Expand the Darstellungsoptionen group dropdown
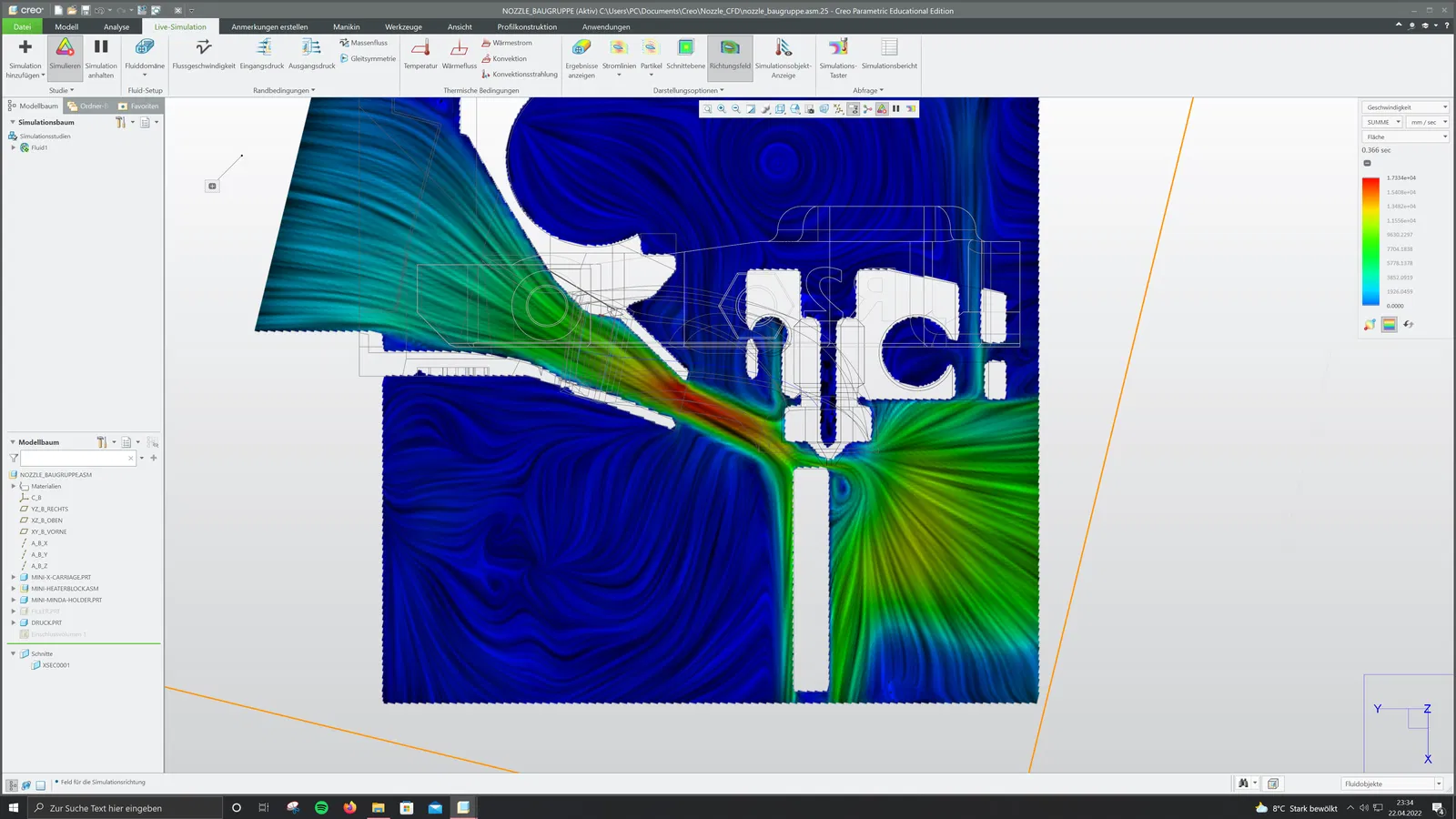The height and width of the screenshot is (819, 1456). click(688, 90)
